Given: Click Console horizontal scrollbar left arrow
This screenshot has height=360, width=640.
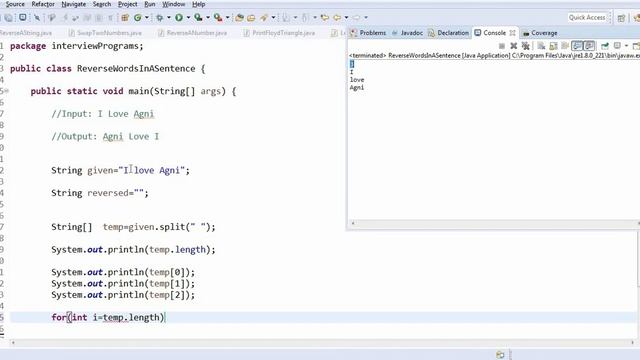Looking at the screenshot, I should tap(353, 223).
